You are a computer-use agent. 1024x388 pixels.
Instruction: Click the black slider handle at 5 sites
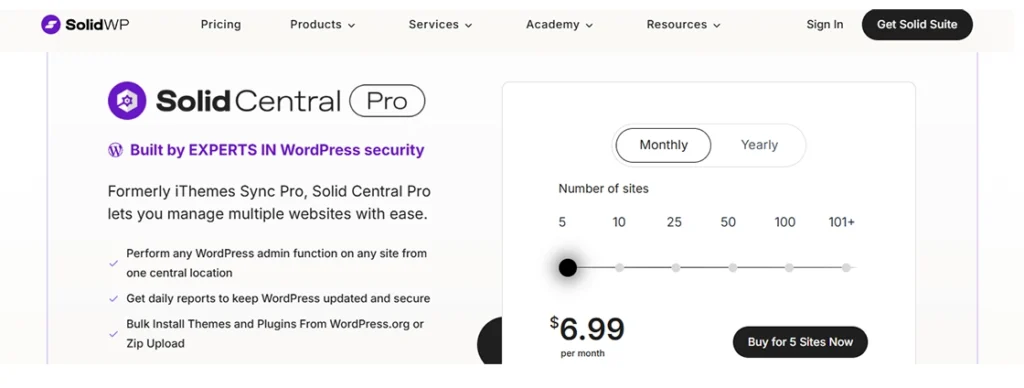[x=568, y=267]
